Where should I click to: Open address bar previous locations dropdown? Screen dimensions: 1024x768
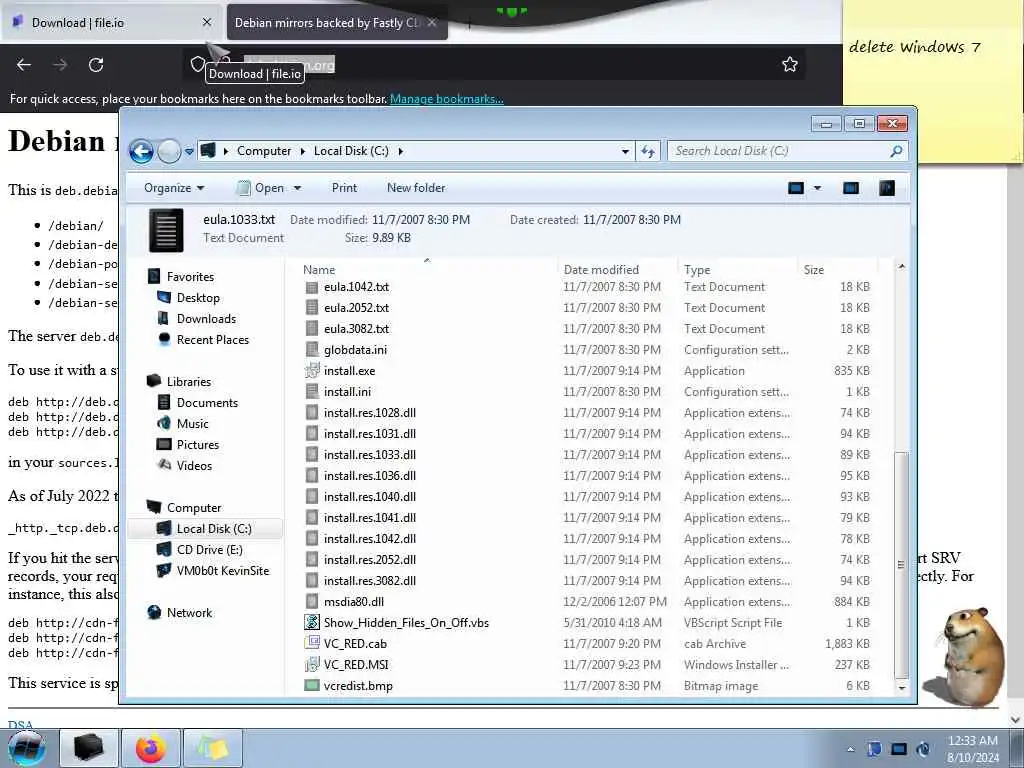[x=625, y=152]
